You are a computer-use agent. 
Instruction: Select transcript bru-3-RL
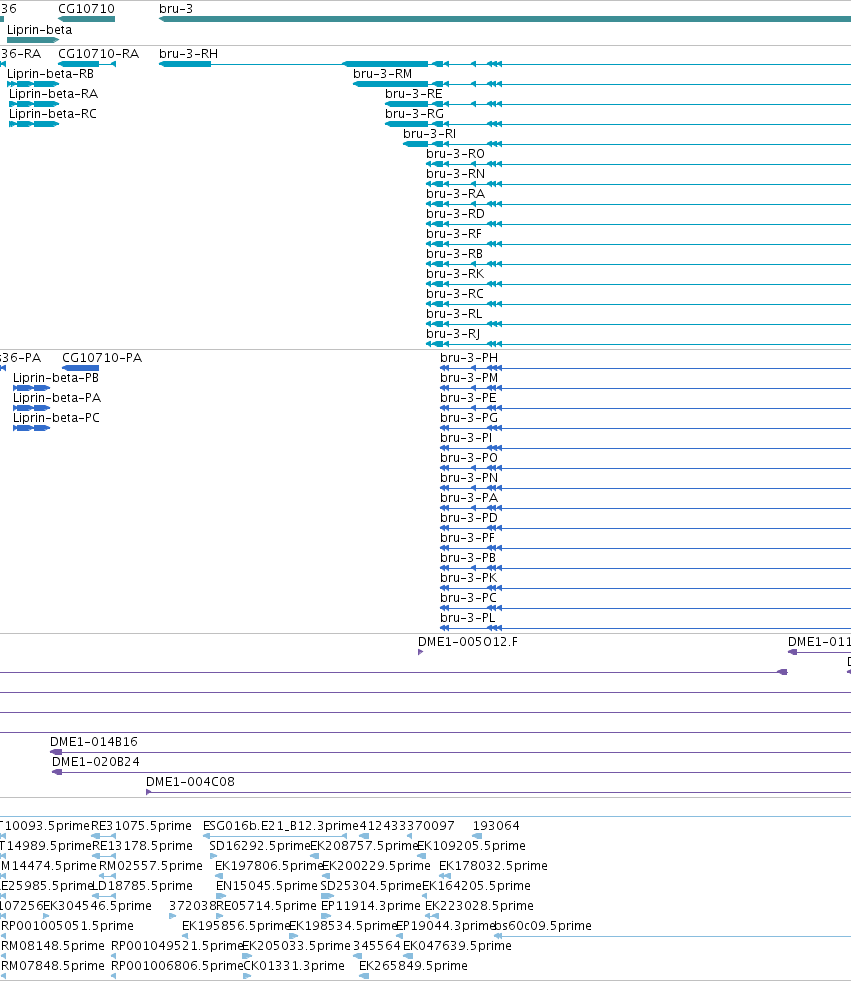pos(454,314)
